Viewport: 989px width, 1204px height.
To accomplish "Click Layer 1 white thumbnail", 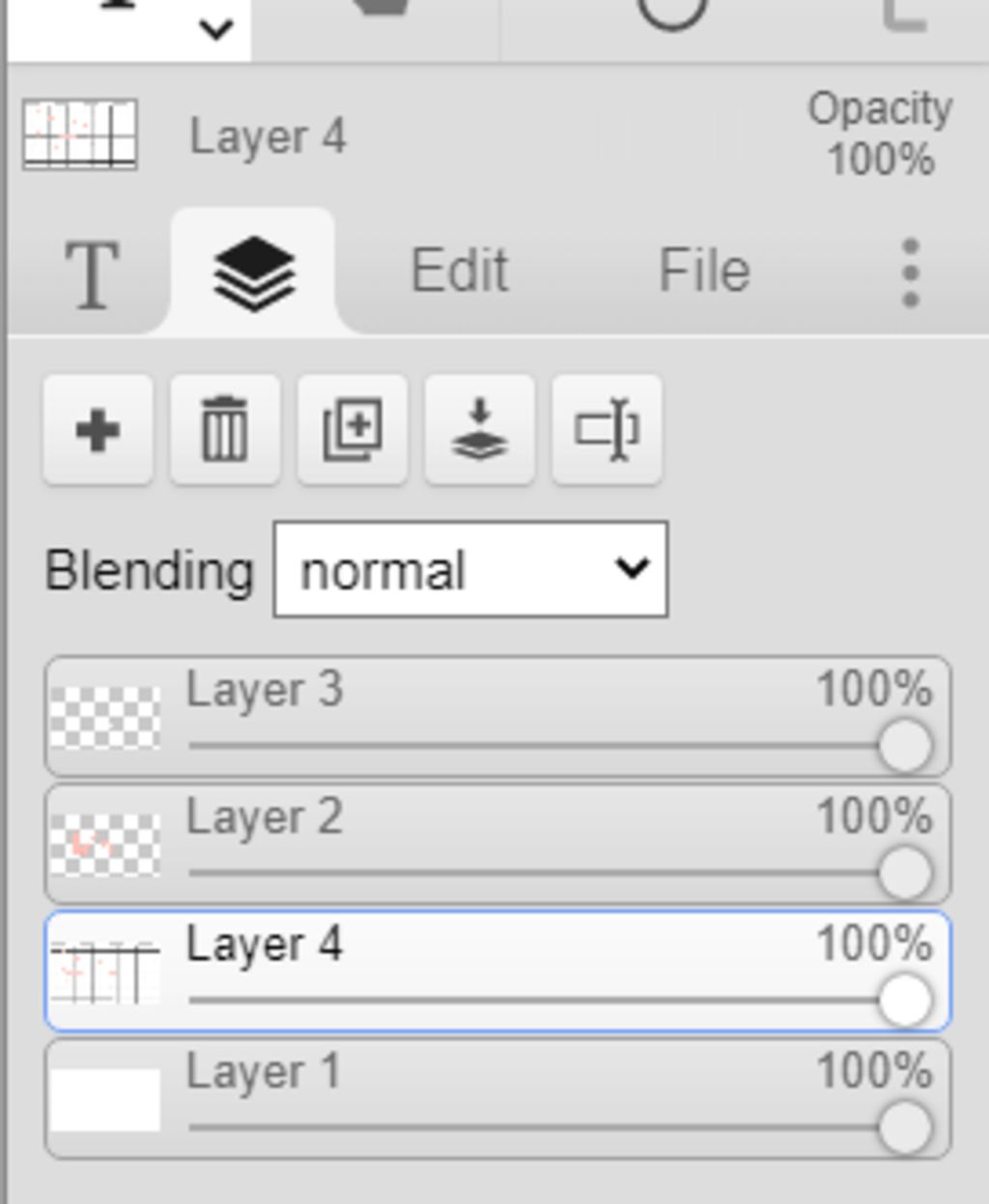I will 105,1100.
